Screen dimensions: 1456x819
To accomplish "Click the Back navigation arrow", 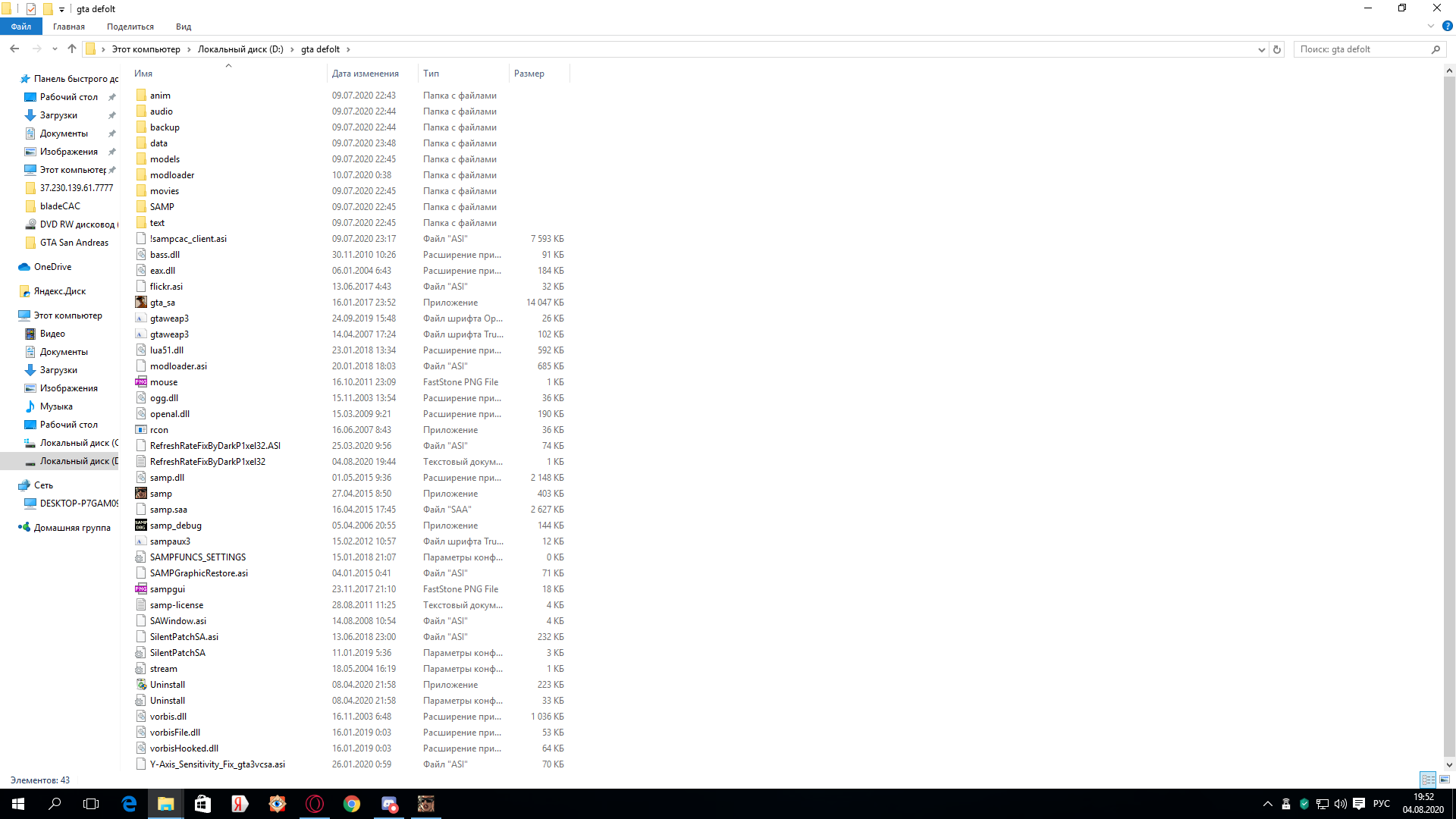I will point(14,49).
